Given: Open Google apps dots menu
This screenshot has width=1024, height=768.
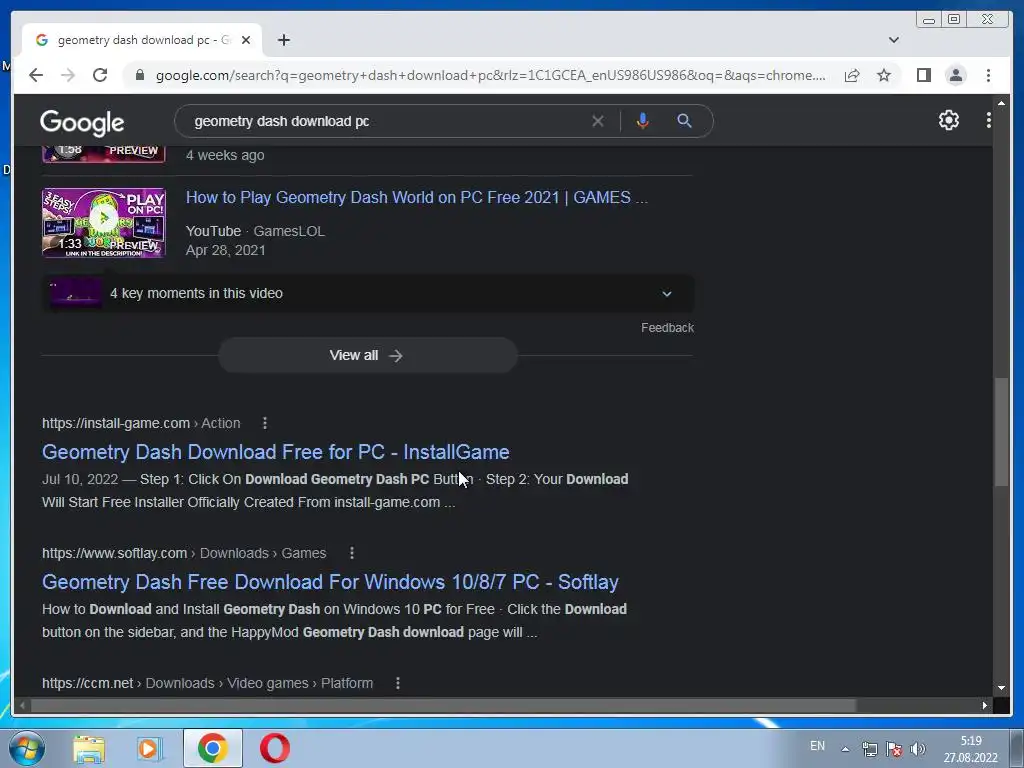Looking at the screenshot, I should [x=989, y=120].
